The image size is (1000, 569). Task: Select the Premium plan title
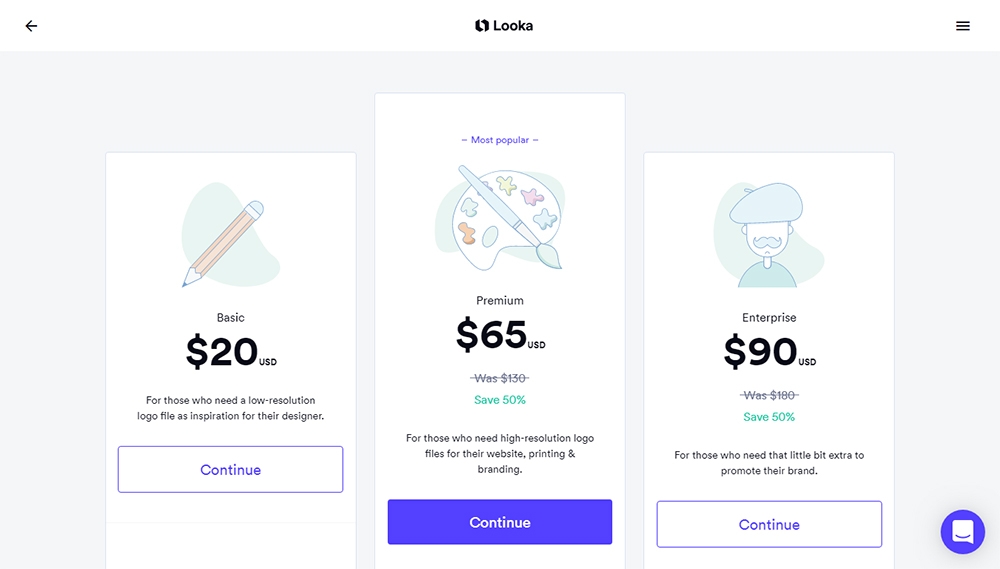click(500, 301)
